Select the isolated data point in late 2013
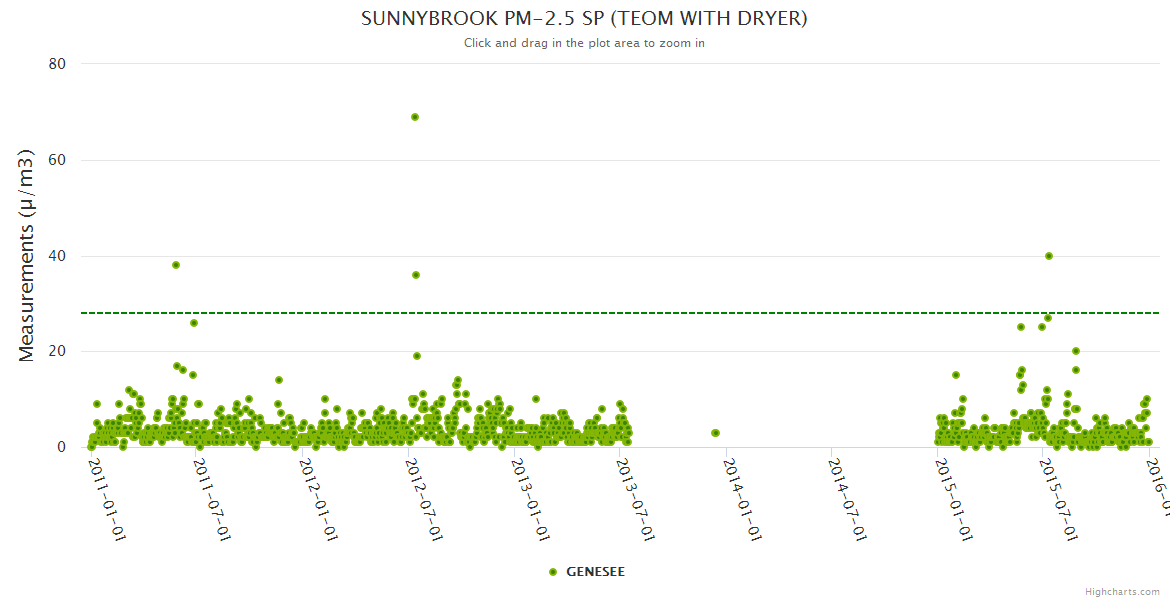 tap(715, 433)
